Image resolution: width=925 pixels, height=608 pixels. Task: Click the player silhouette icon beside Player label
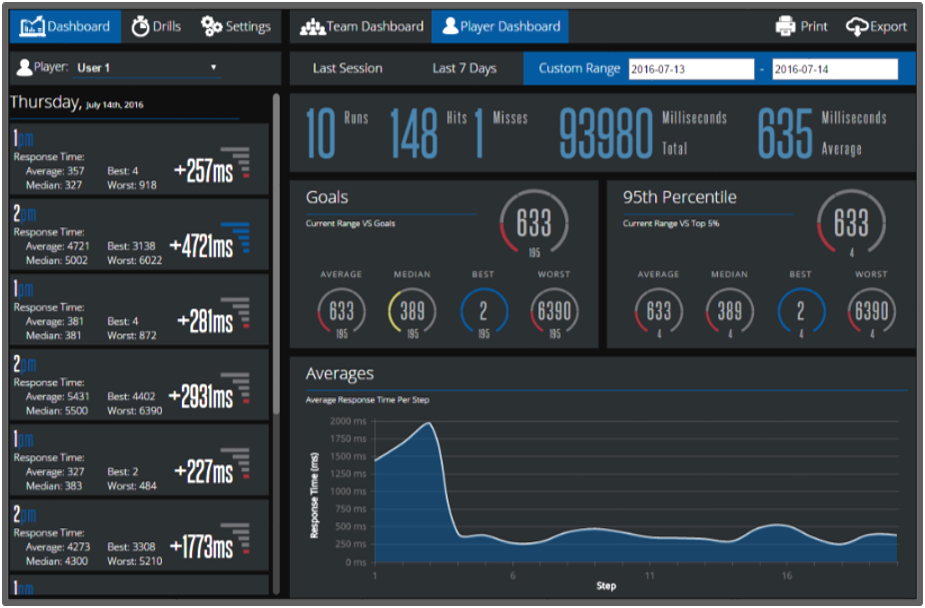25,68
